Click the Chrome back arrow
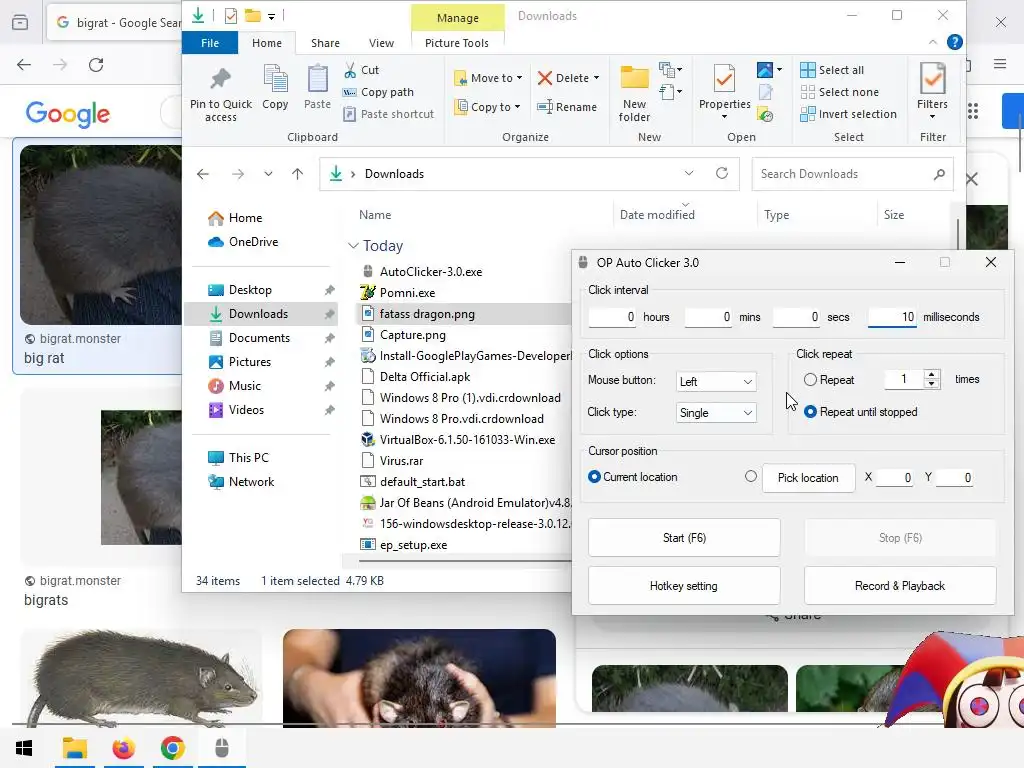The height and width of the screenshot is (768, 1024). [24, 65]
